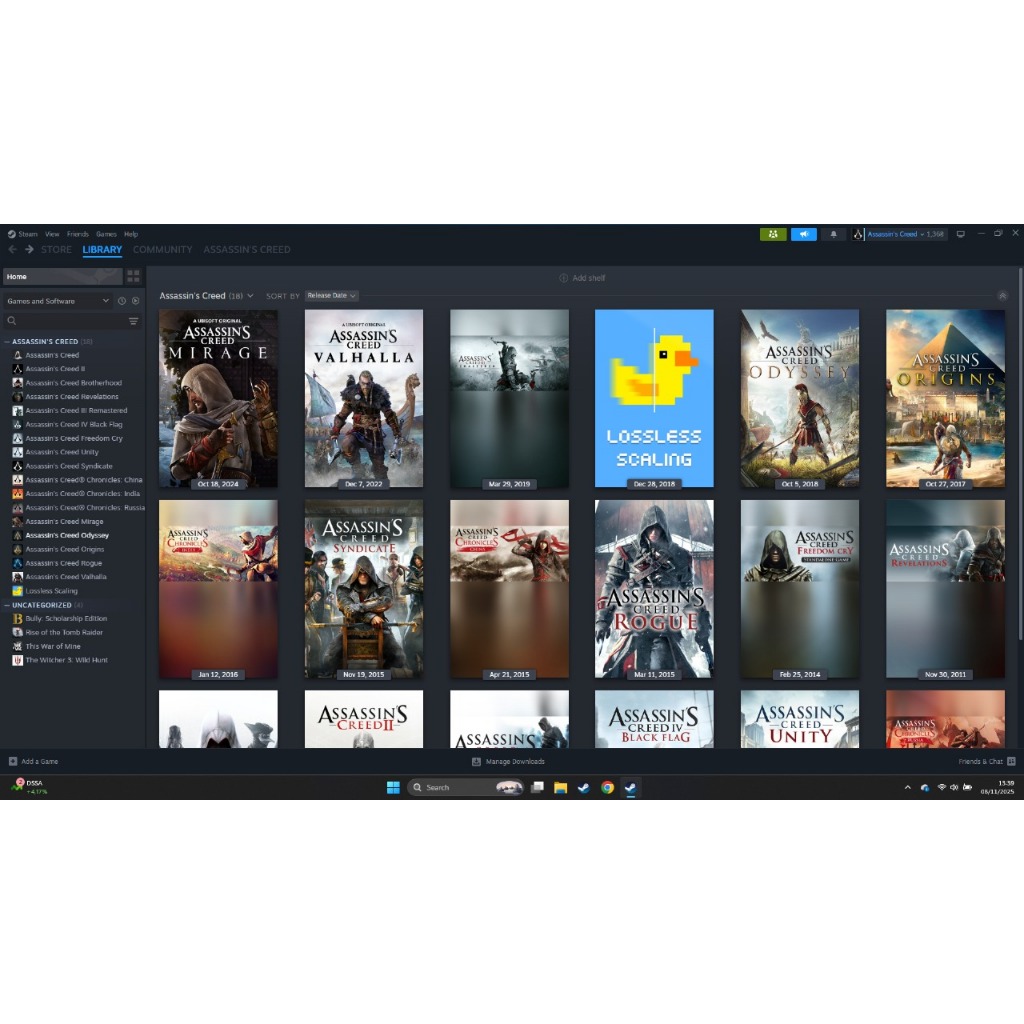Open the Assassin's Creed Valhalla cover
The width and height of the screenshot is (1024, 1024).
tap(364, 398)
